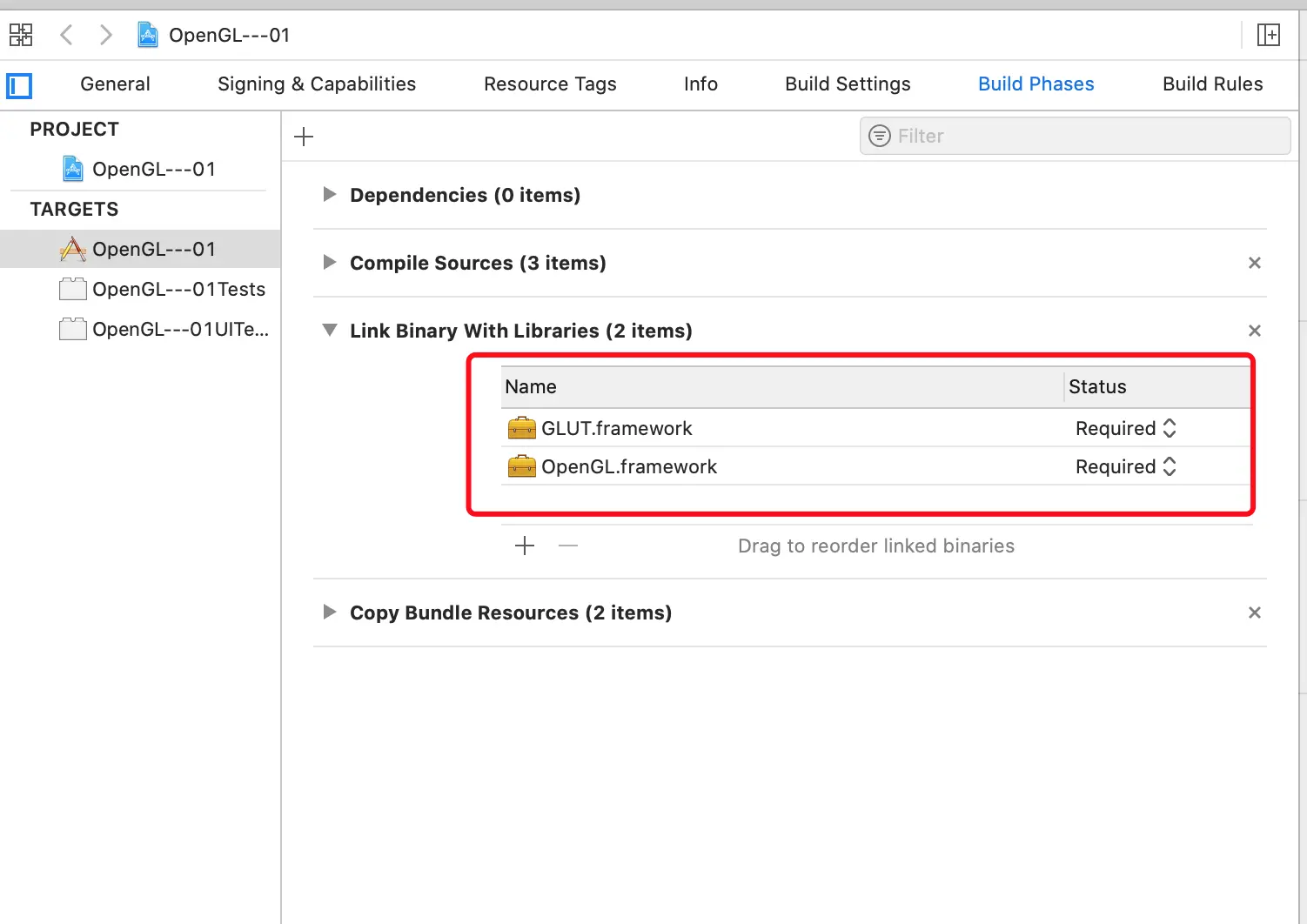
Task: Go forward with the right chevron
Action: [x=106, y=35]
